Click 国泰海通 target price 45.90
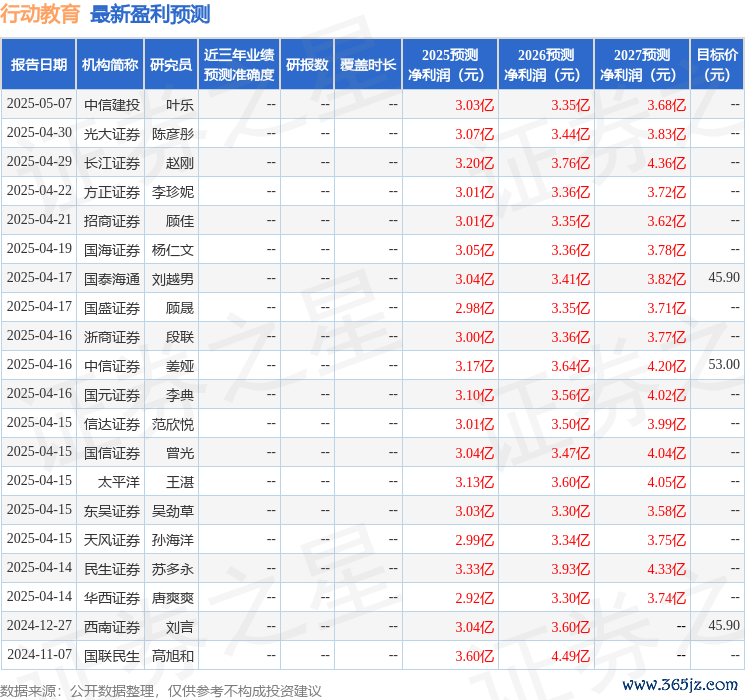Image resolution: width=745 pixels, height=700 pixels. (x=724, y=278)
